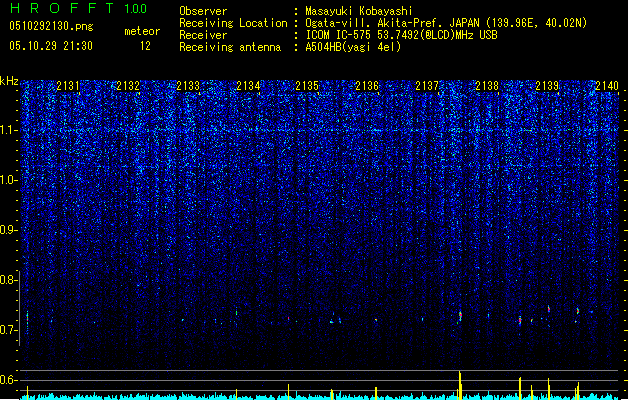The width and height of the screenshot is (629, 400).
Task: Select the file name 0510292130.png
Action: pos(51,26)
